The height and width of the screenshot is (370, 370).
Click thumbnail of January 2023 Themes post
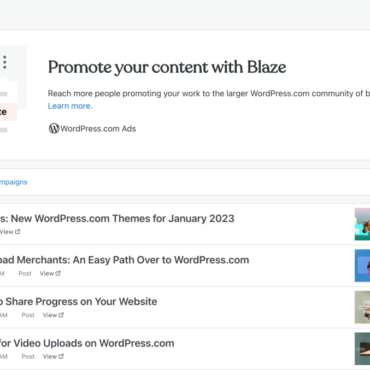[362, 224]
